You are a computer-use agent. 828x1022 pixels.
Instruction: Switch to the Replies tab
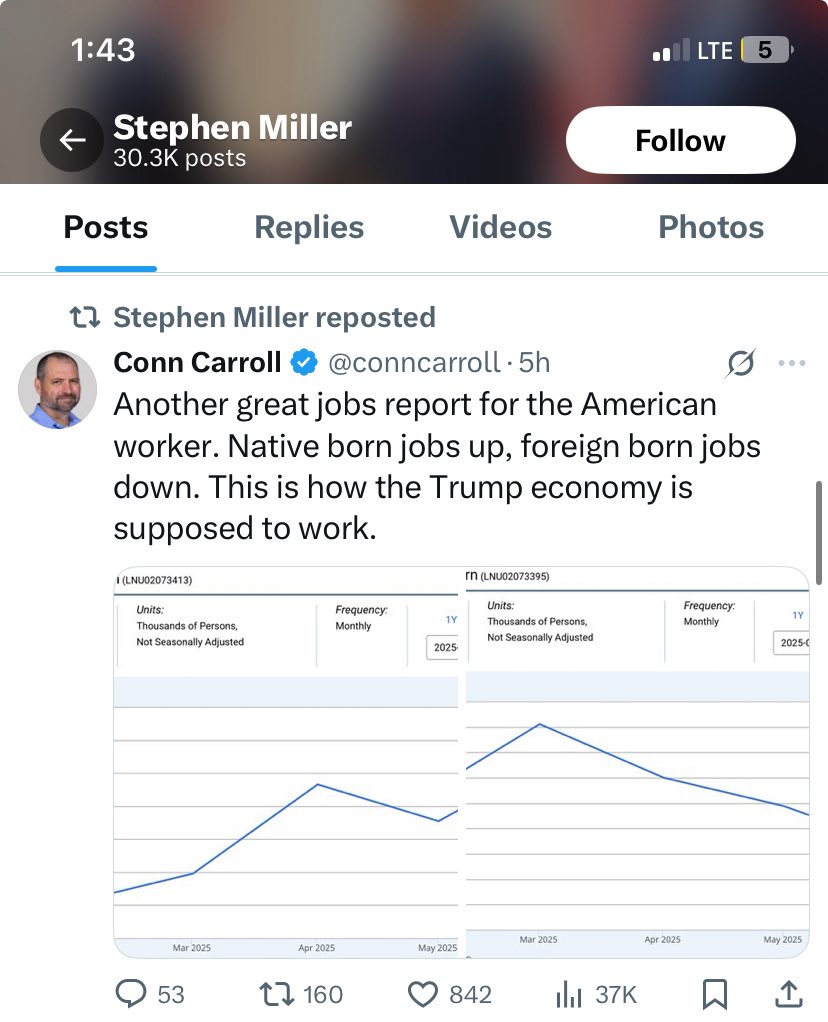tap(309, 227)
